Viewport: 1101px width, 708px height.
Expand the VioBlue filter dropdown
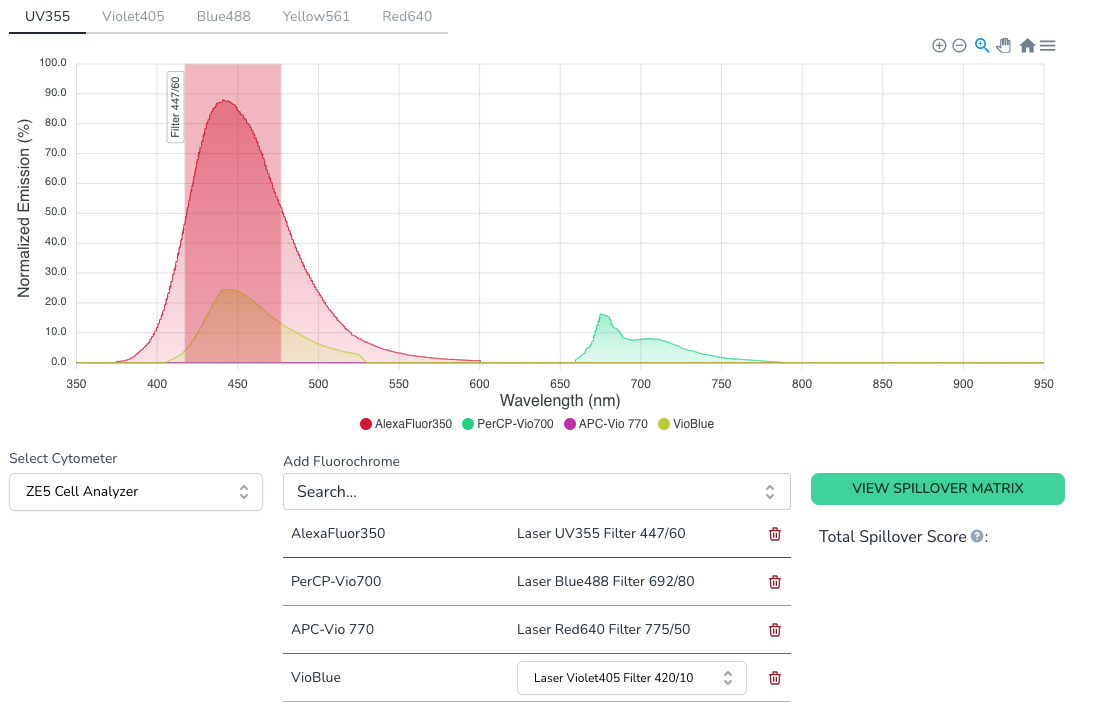click(x=631, y=677)
